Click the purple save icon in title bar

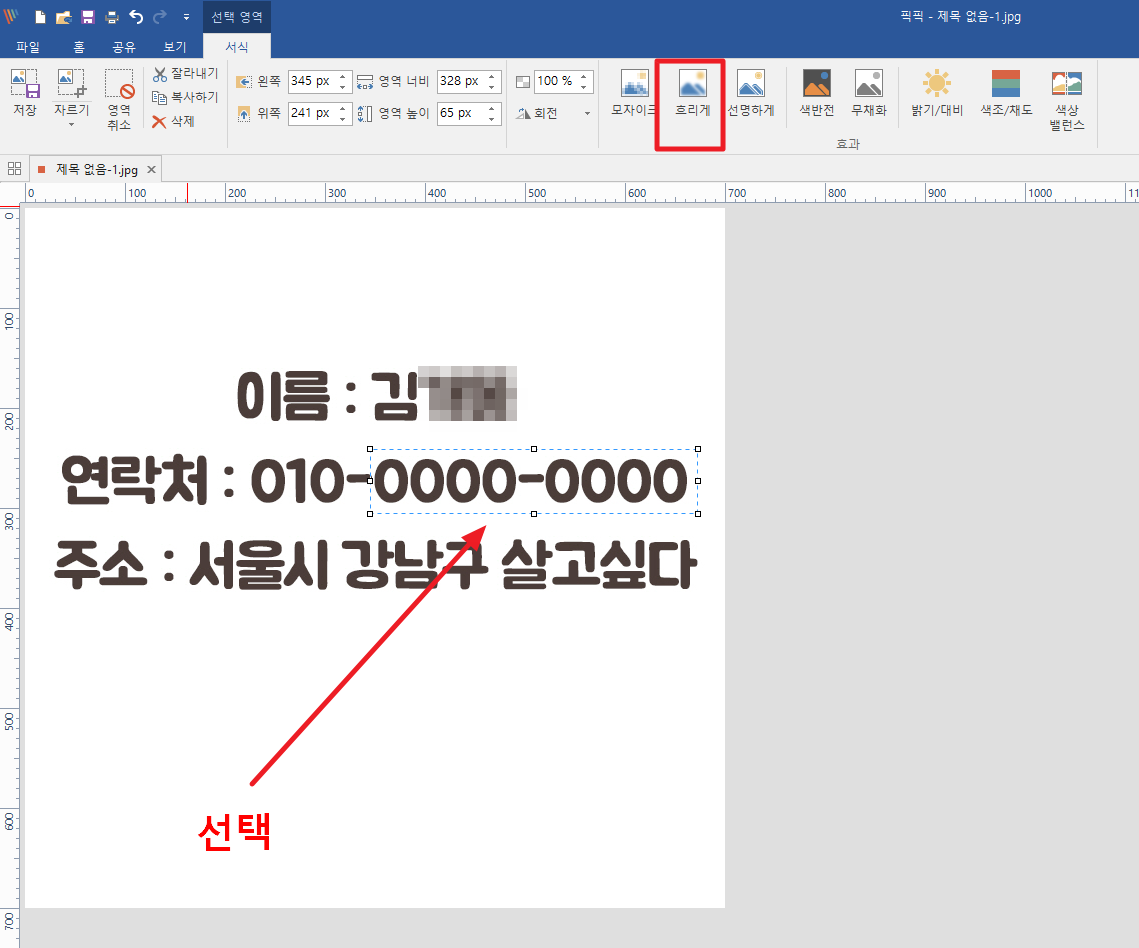tap(88, 17)
